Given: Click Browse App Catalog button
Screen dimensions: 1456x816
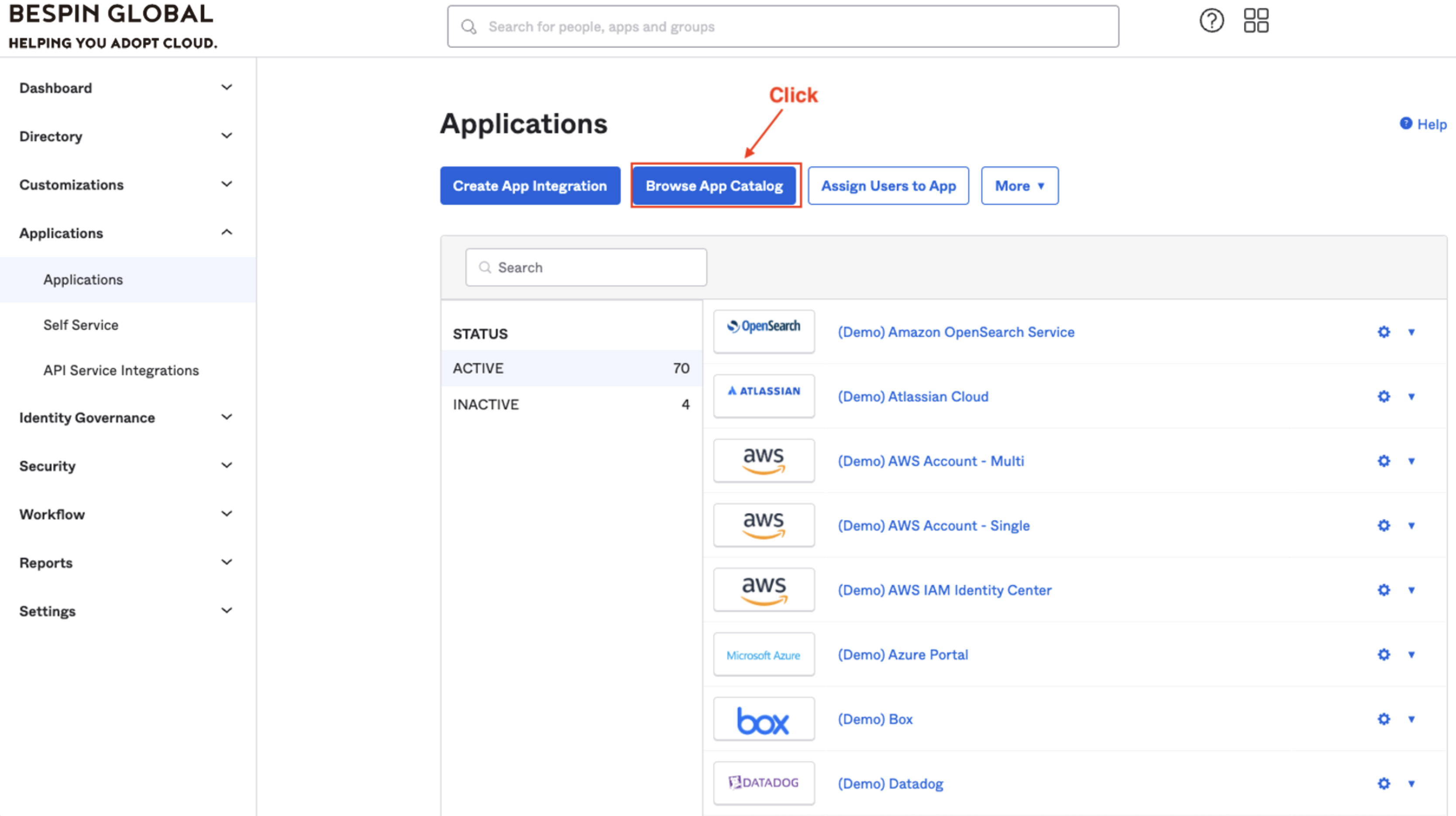Looking at the screenshot, I should pos(714,186).
